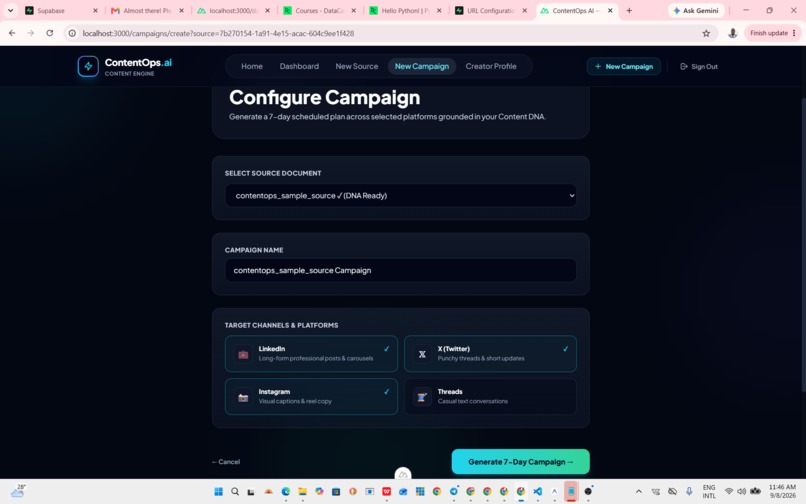The width and height of the screenshot is (806, 504).
Task: Open the Finish update menu
Action: point(773,33)
